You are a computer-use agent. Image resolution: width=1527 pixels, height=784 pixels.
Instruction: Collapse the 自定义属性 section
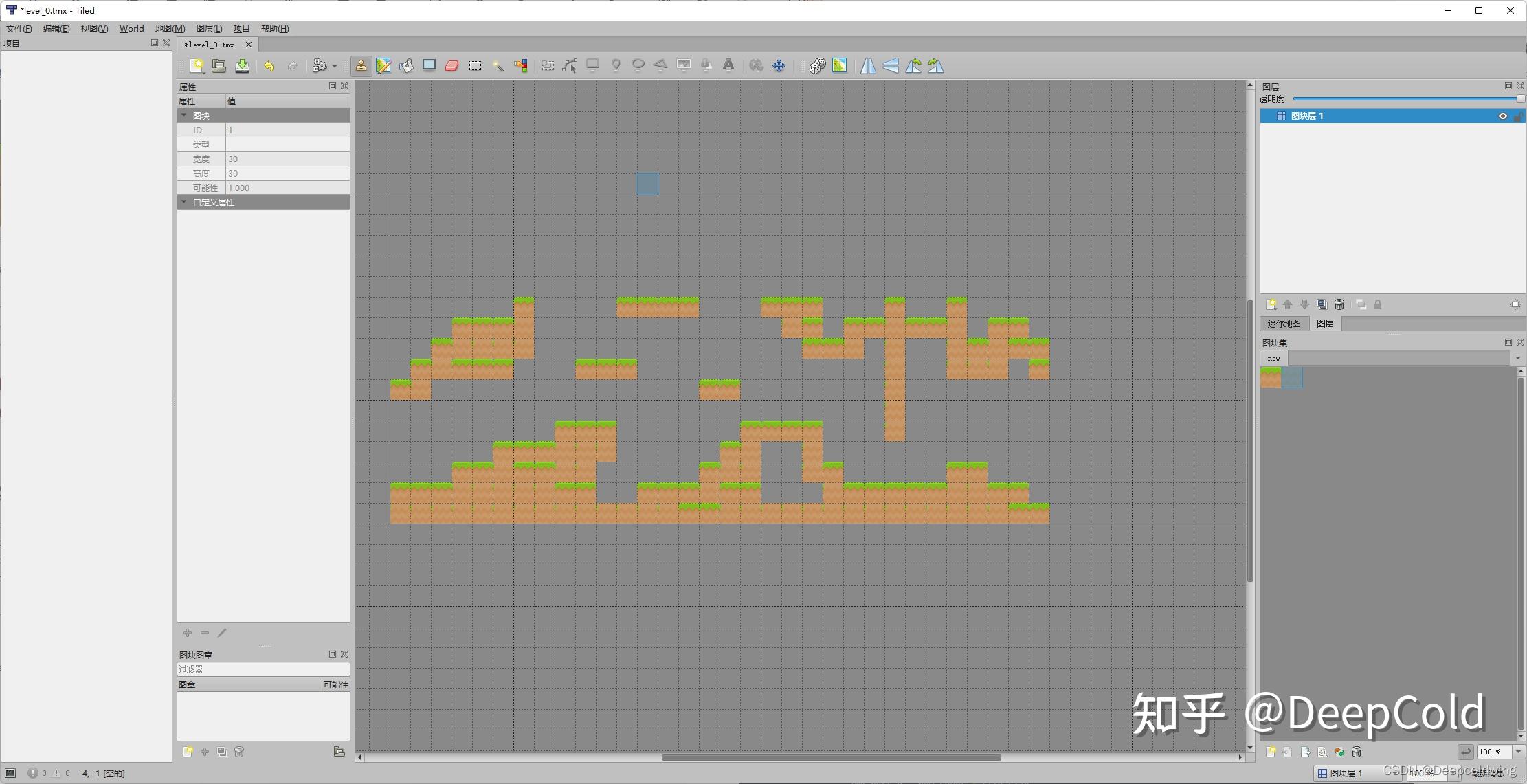pos(183,202)
